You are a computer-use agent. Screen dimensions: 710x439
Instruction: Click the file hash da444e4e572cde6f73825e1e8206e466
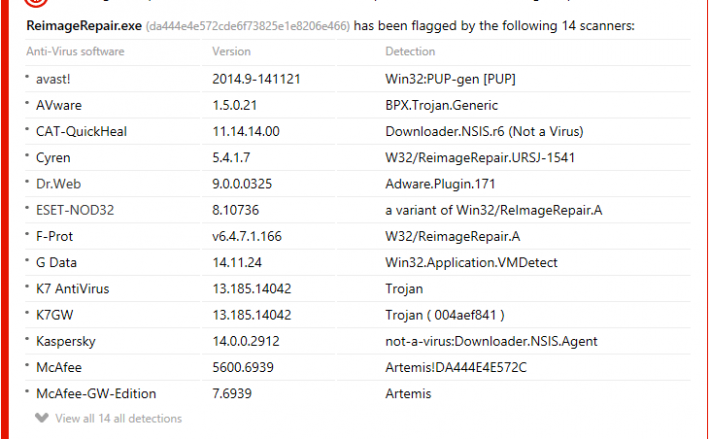(248, 26)
